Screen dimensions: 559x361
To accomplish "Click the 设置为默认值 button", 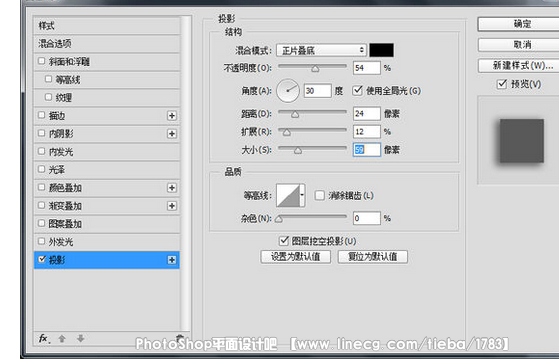I will (296, 257).
